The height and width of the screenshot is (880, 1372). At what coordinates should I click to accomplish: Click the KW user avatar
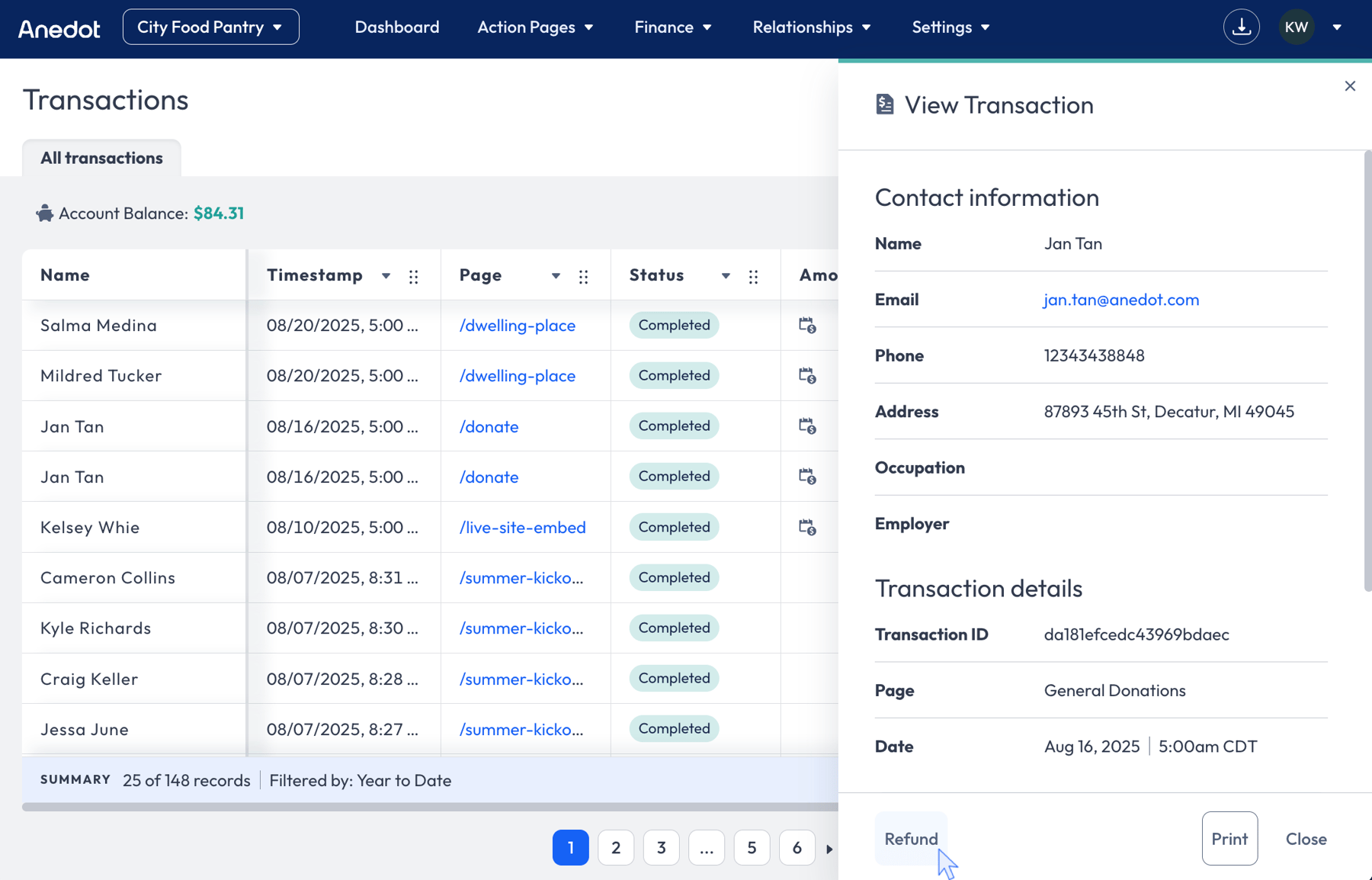coord(1296,27)
